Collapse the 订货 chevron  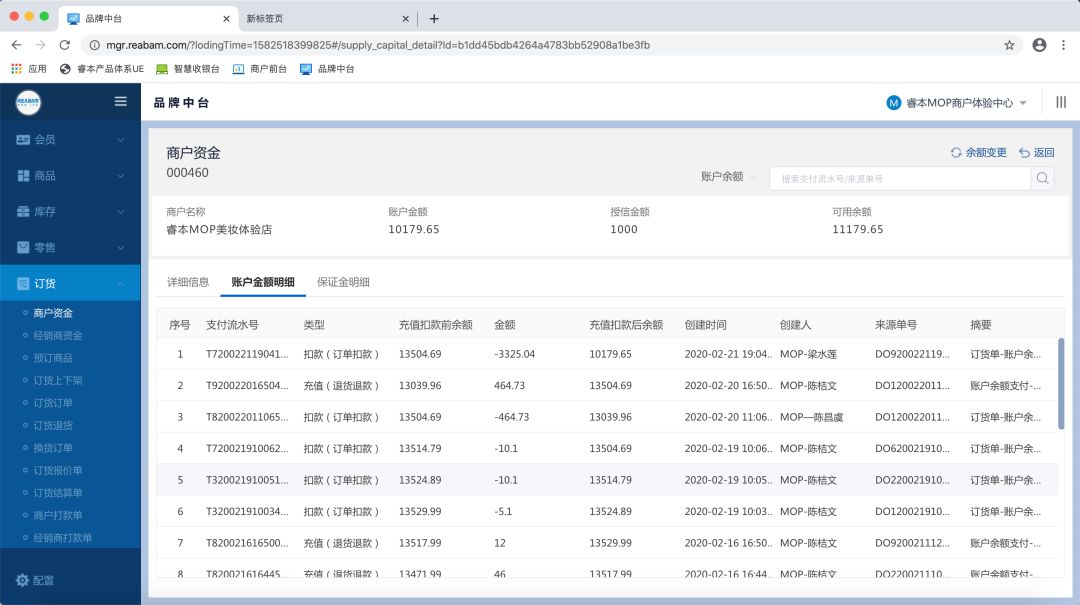[x=121, y=283]
